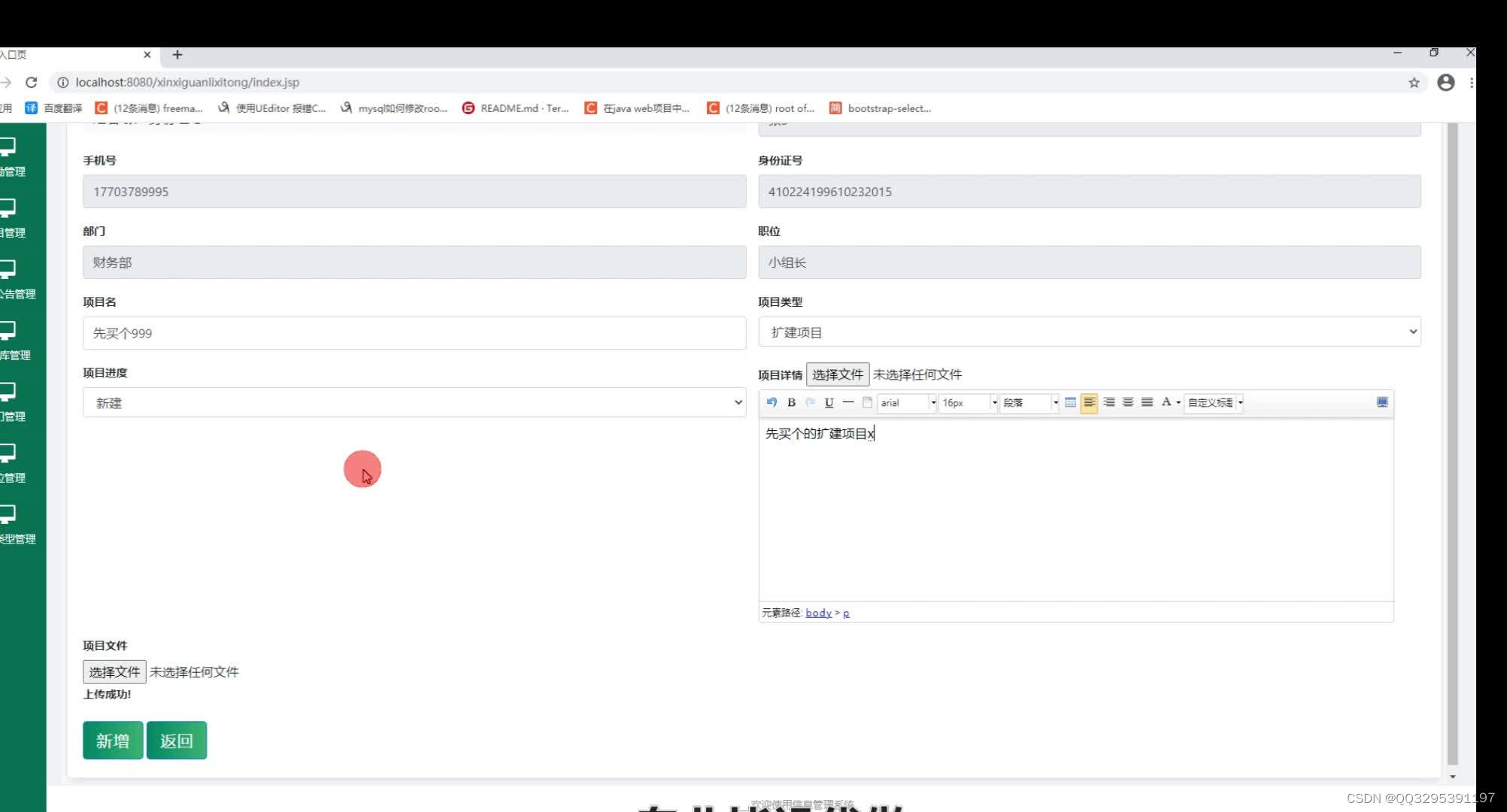Viewport: 1507px width, 812px height.
Task: Click the 未选择任何文件 text under 项目文件
Action: pos(194,672)
